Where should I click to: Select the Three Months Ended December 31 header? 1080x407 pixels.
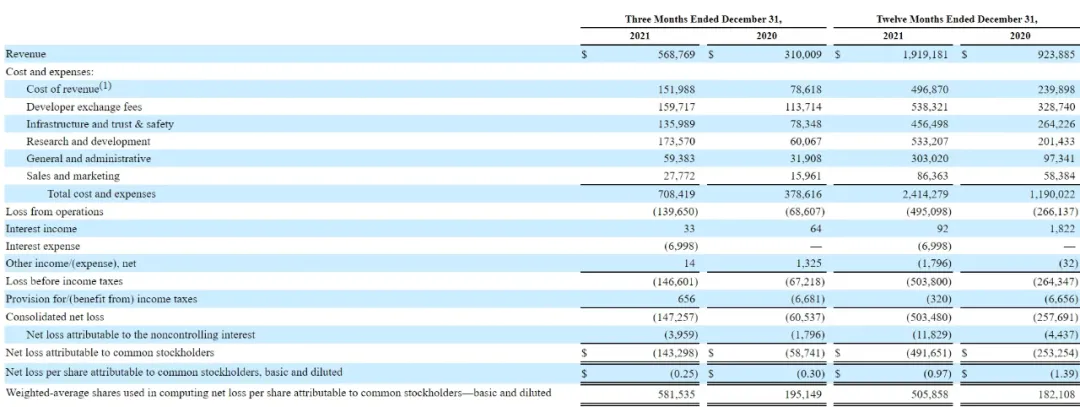tap(703, 19)
